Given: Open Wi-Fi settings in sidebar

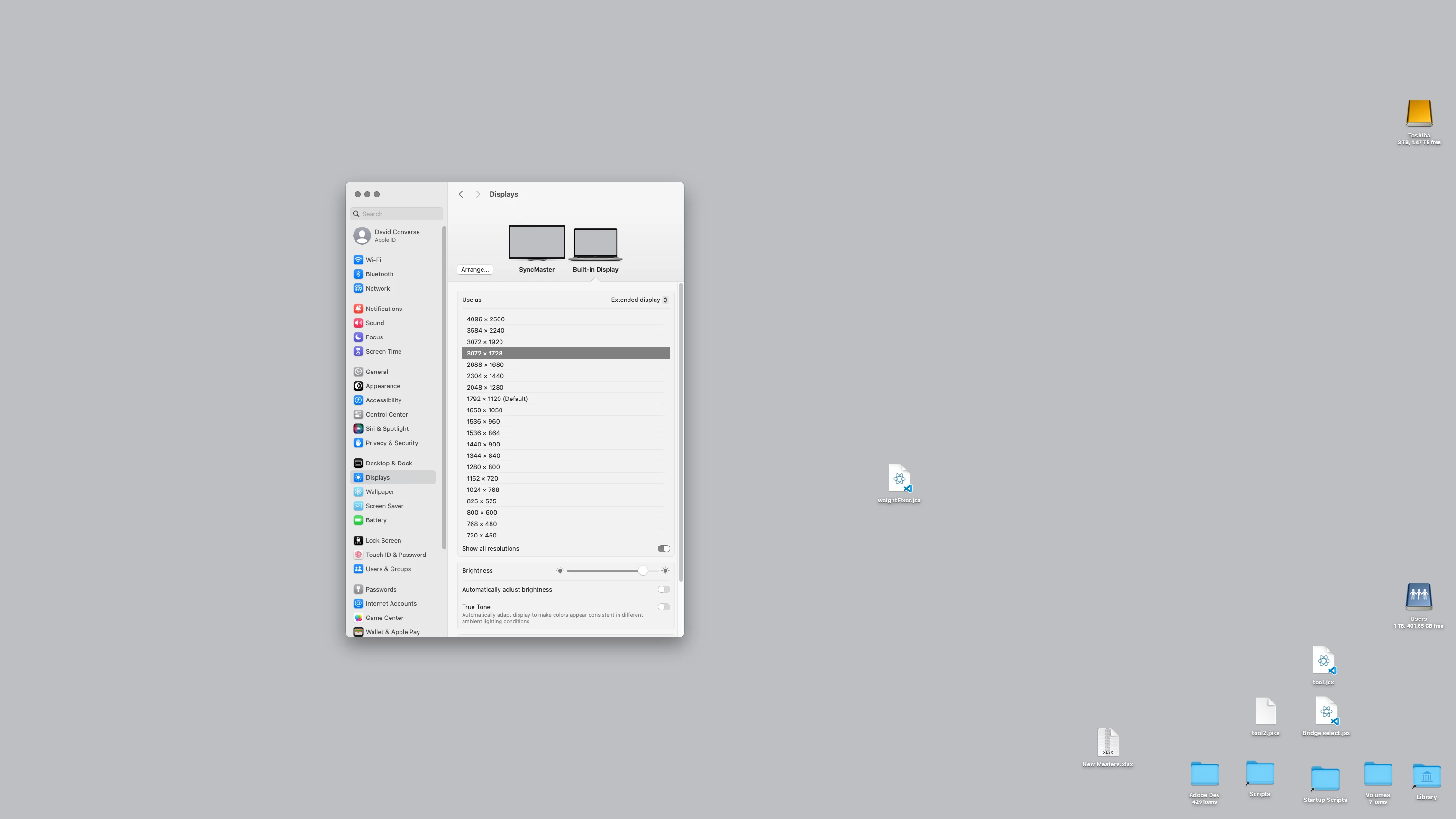Looking at the screenshot, I should 373,260.
